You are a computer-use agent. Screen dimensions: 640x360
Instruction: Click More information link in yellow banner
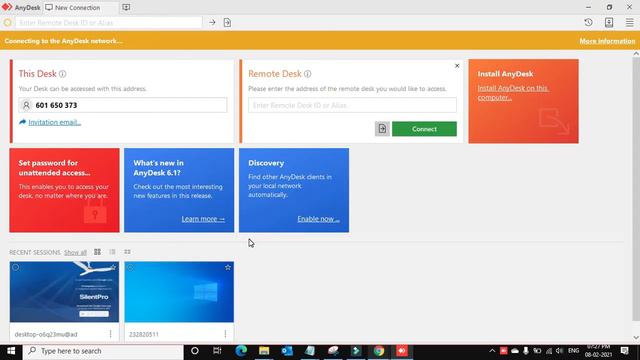pos(607,41)
